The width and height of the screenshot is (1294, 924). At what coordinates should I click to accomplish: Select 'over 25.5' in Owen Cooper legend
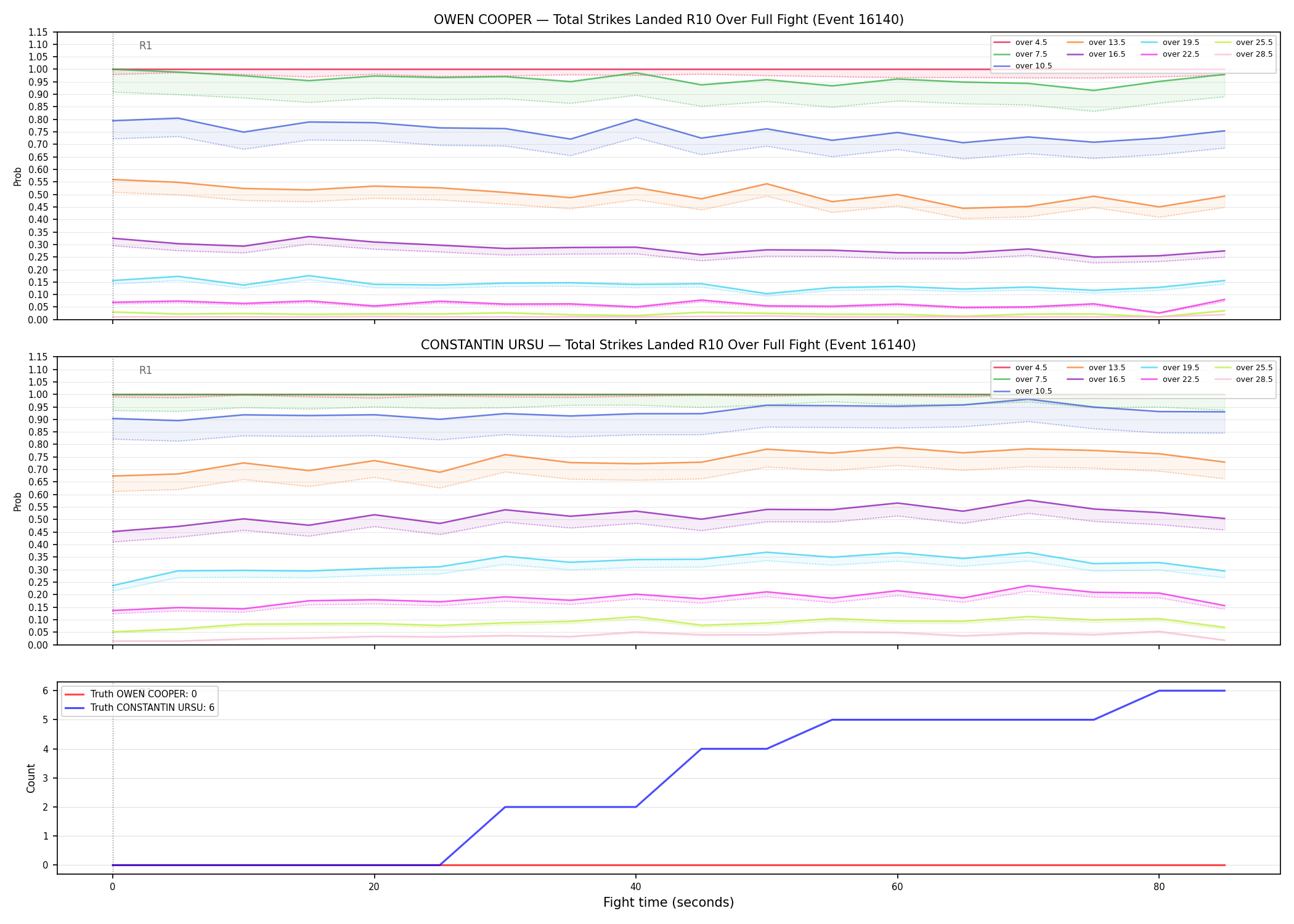(x=1243, y=43)
